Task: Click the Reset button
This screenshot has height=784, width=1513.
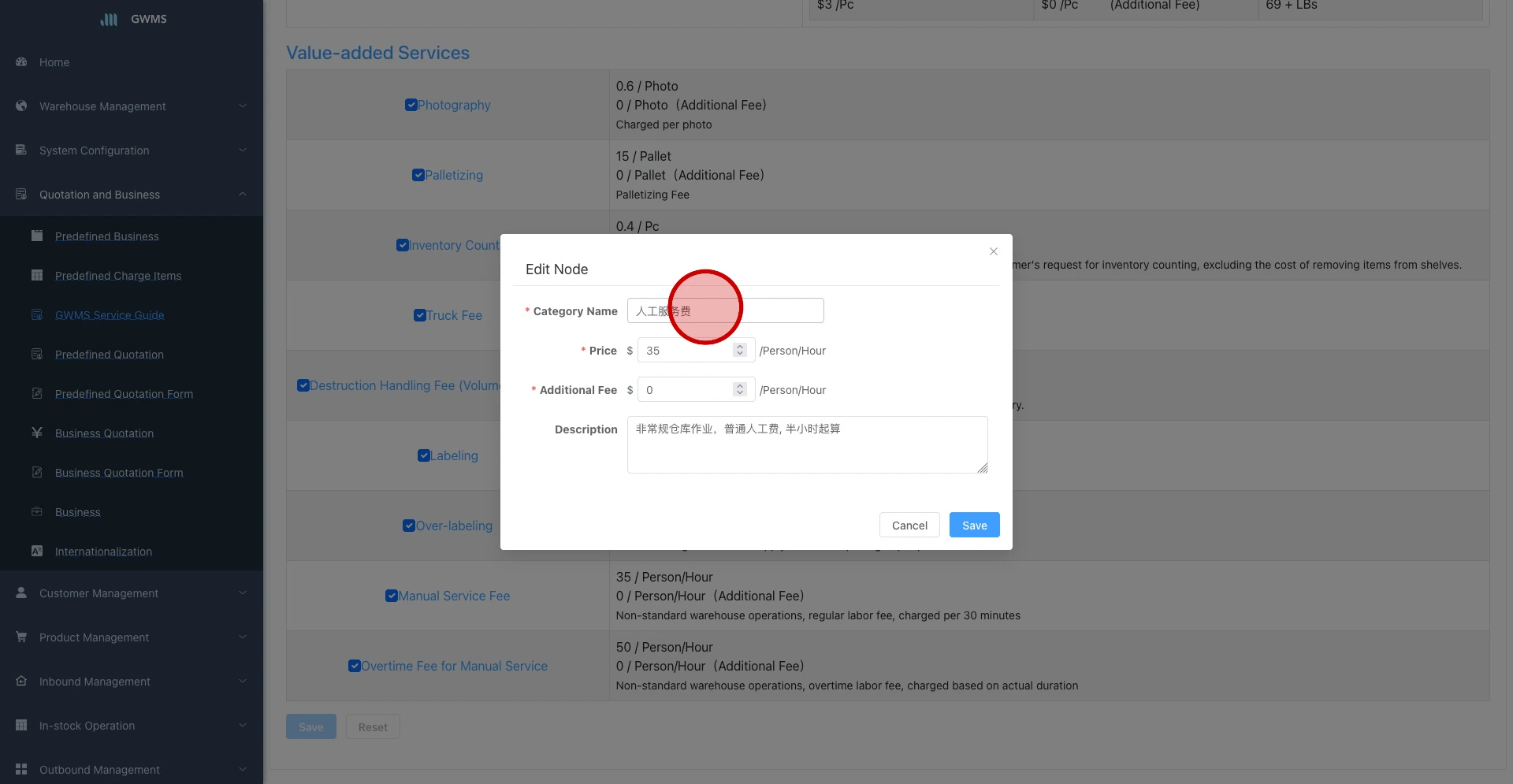Action: [373, 726]
